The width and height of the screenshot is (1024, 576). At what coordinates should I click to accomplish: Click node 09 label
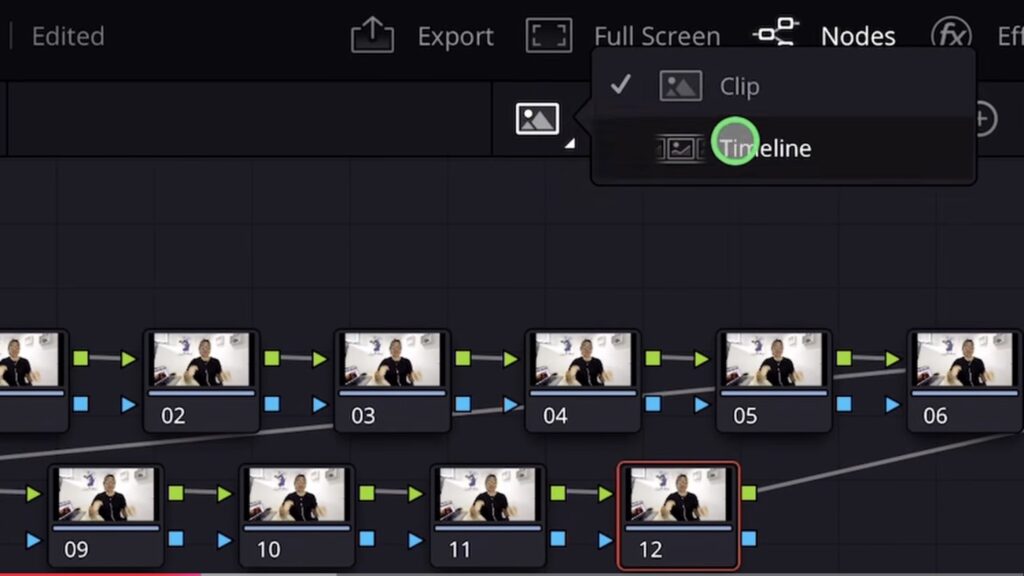coord(77,549)
